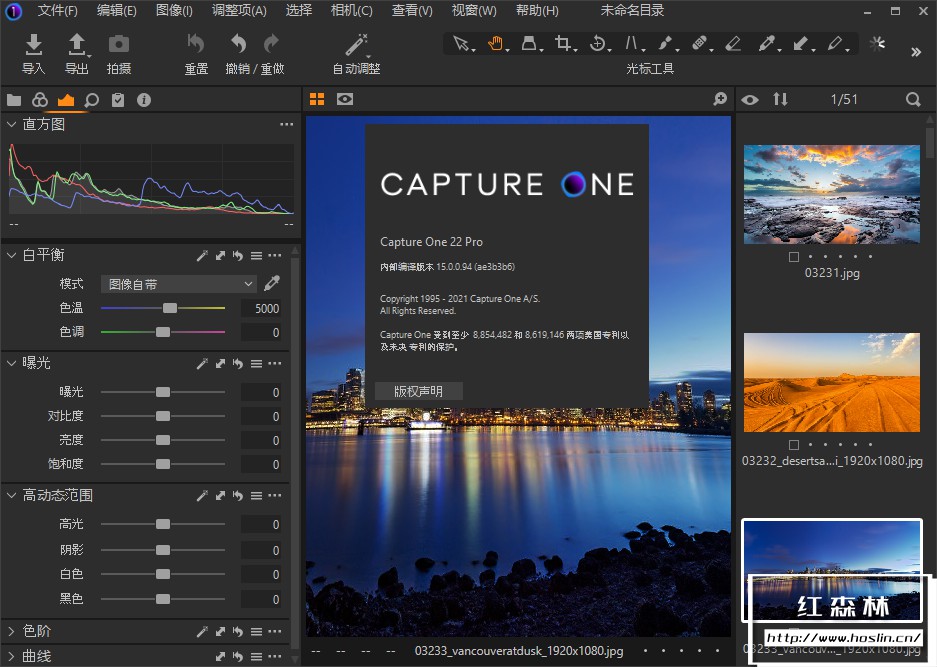Open the Color tool tab icon
This screenshot has width=937, height=667.
coord(40,100)
